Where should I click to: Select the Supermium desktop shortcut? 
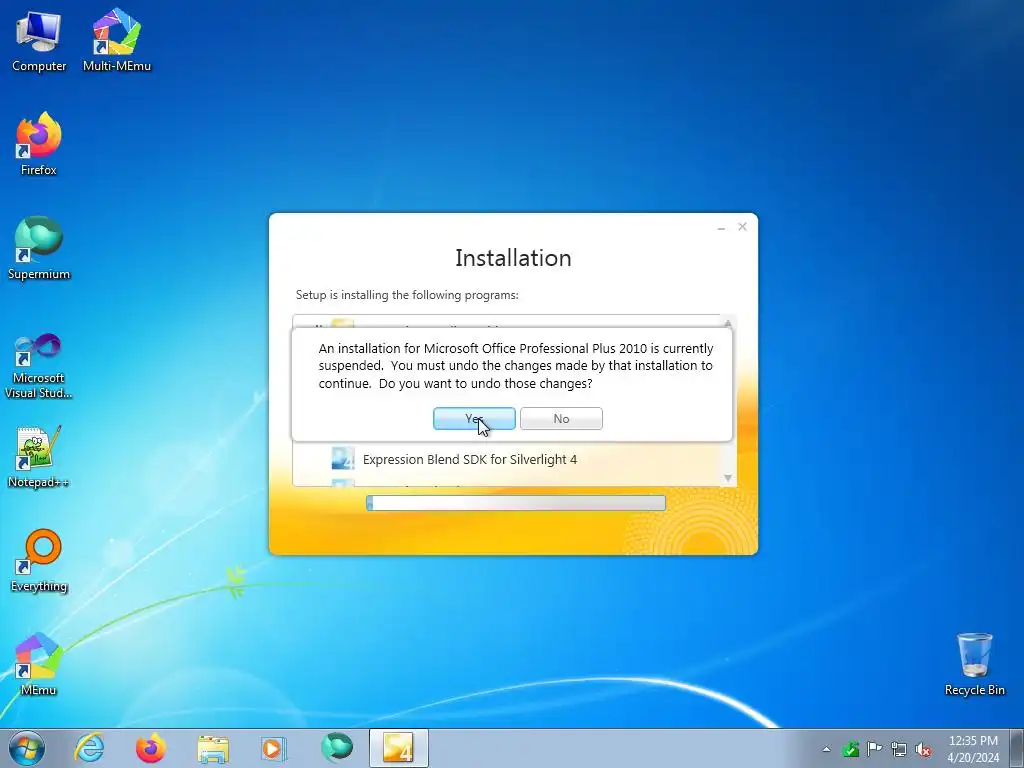[x=39, y=248]
